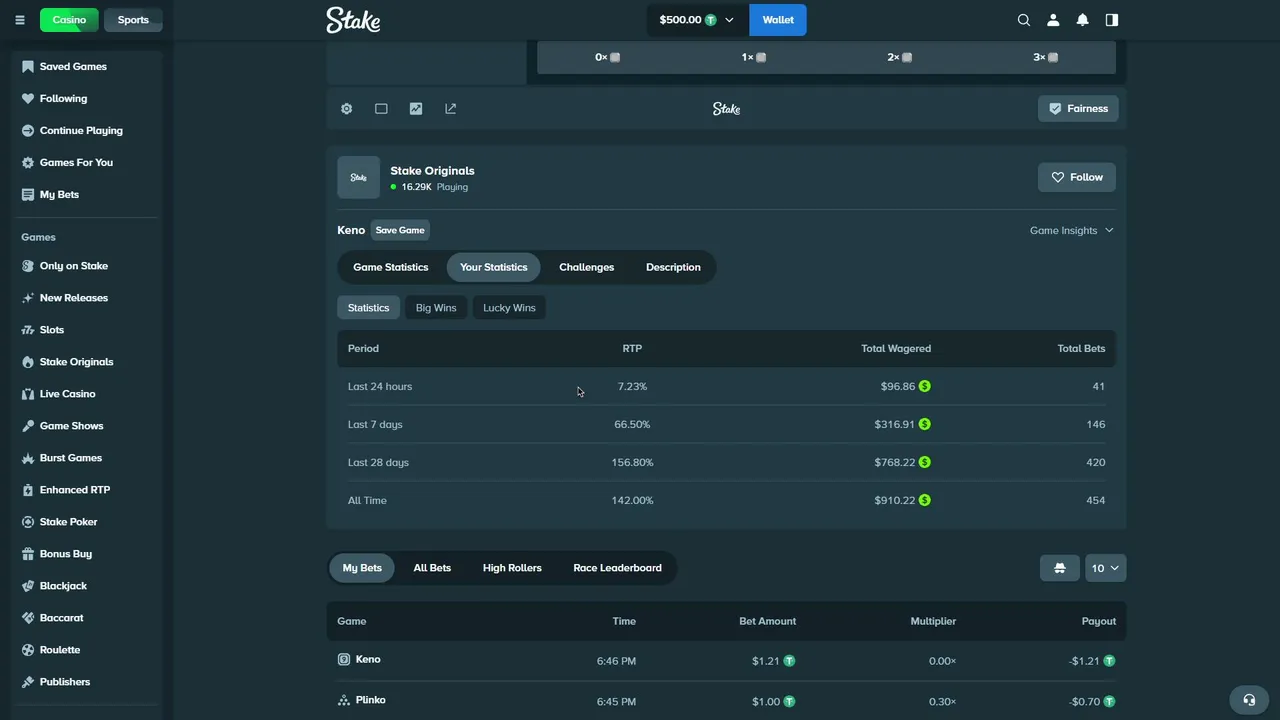The width and height of the screenshot is (1280, 720).
Task: Open the Keno bet row at 6:46 PM
Action: coord(726,661)
